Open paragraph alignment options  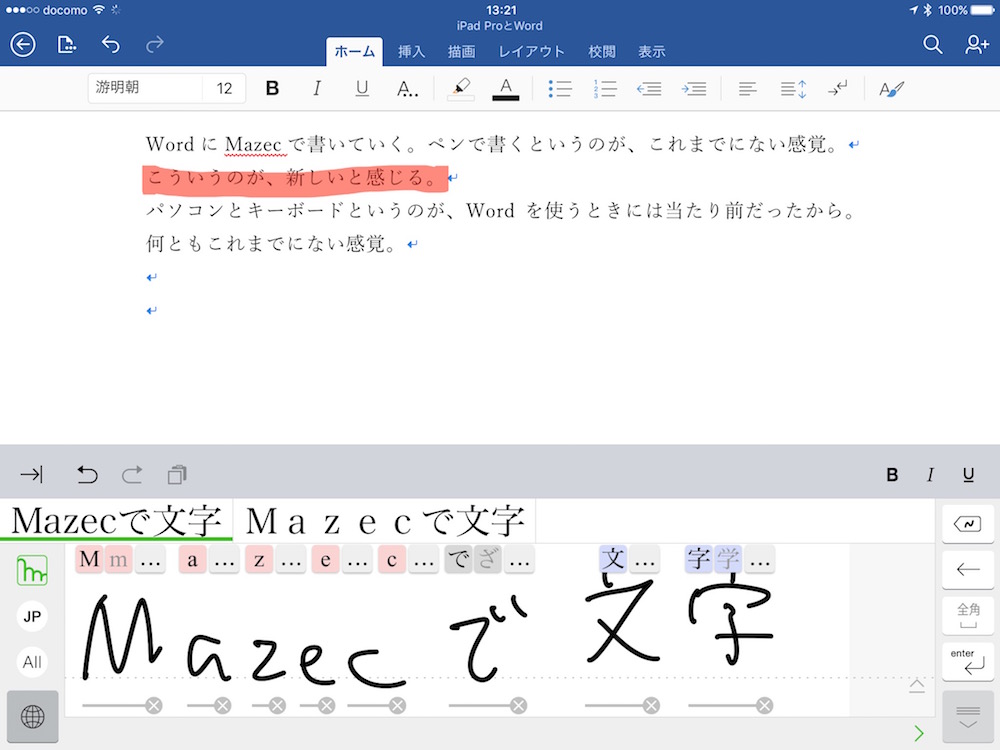coord(747,89)
